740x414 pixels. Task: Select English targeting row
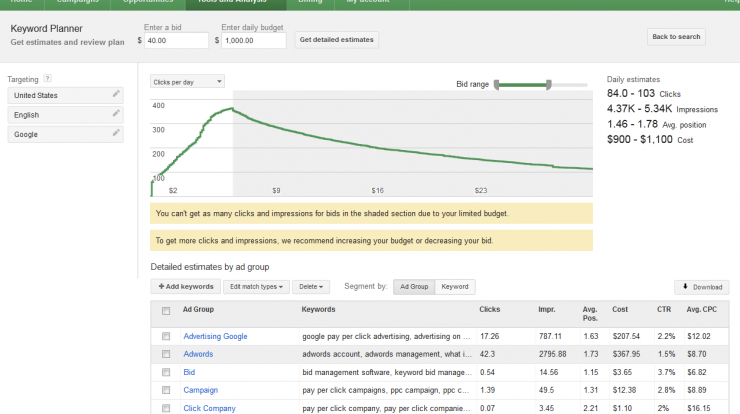66,115
